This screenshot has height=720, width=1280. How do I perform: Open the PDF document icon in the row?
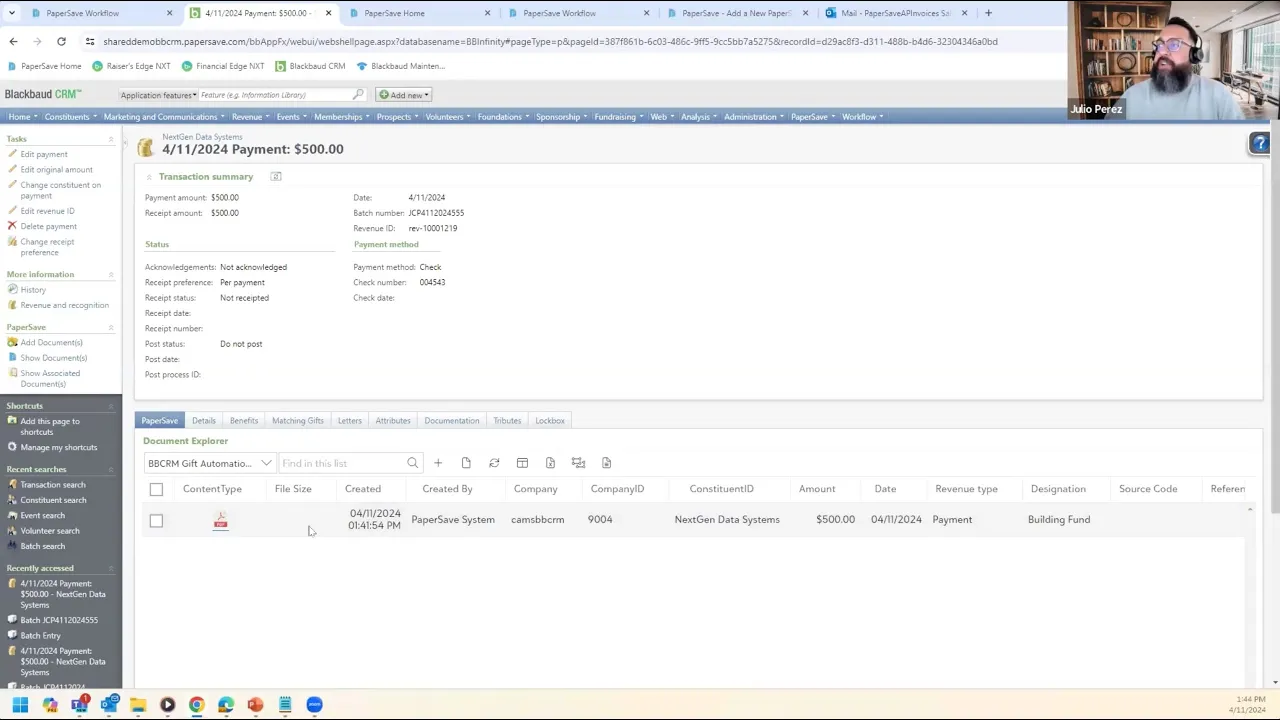point(220,520)
